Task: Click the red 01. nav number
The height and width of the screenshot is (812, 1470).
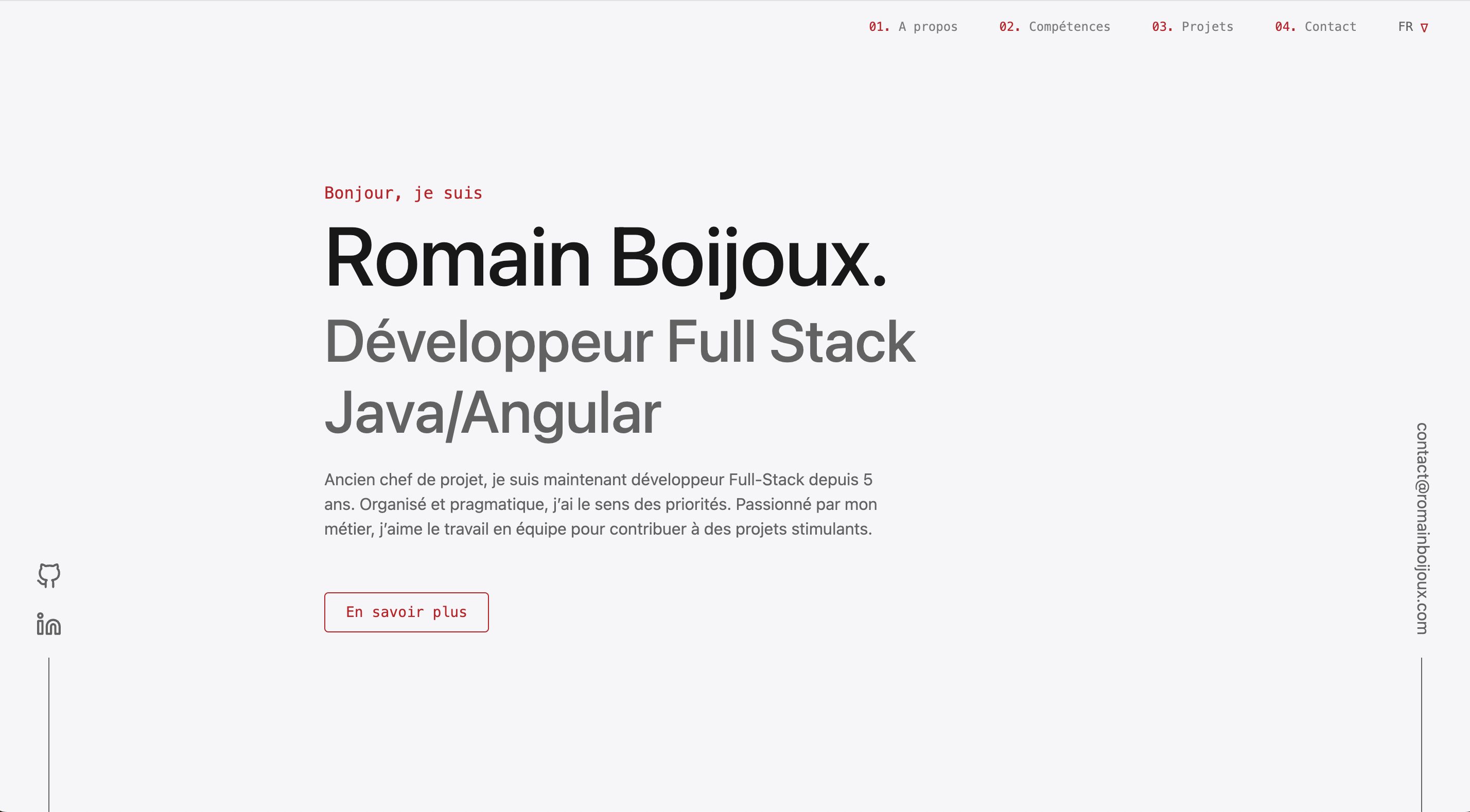Action: point(879,27)
